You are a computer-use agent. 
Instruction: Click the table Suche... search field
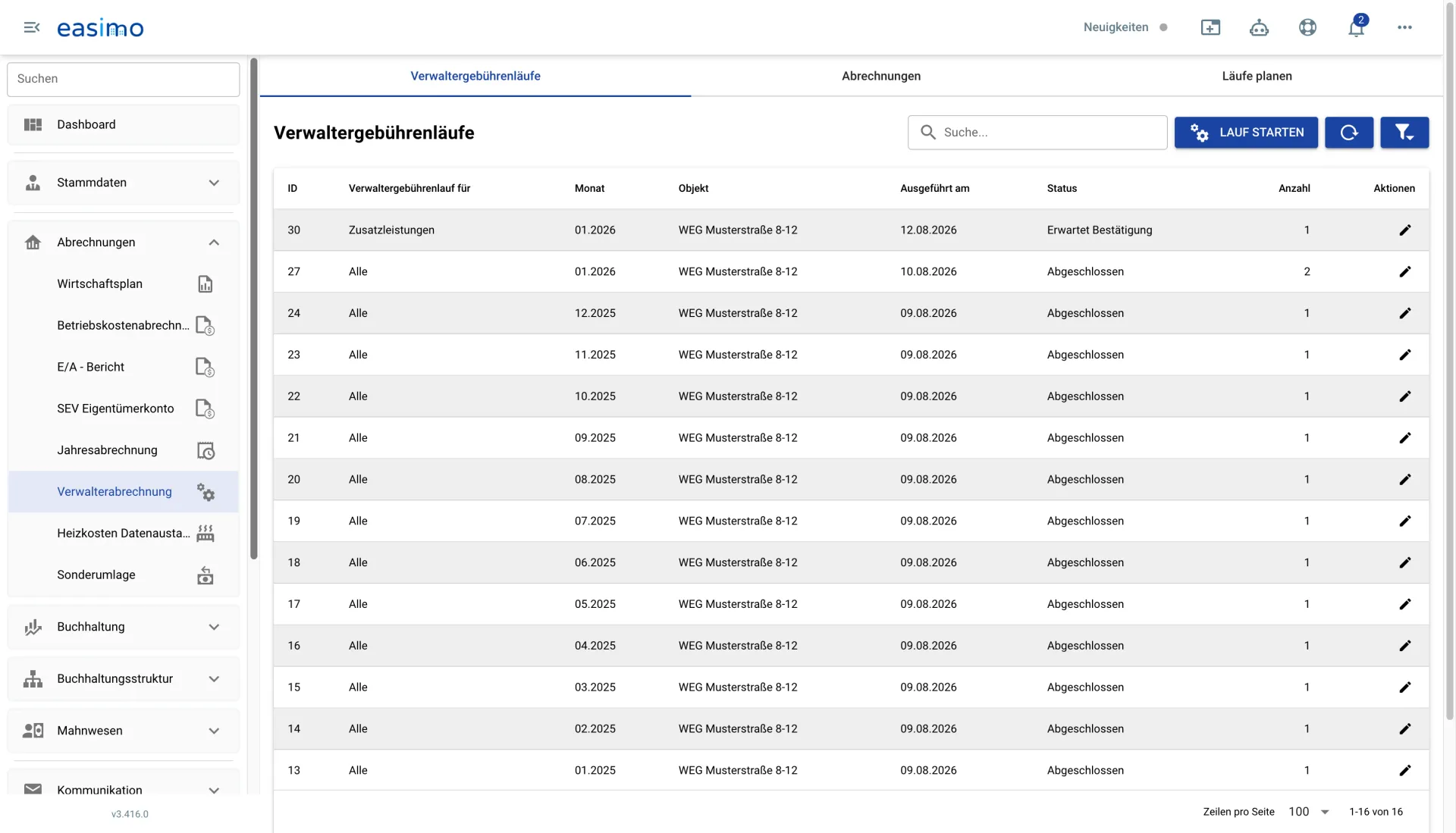(1037, 133)
